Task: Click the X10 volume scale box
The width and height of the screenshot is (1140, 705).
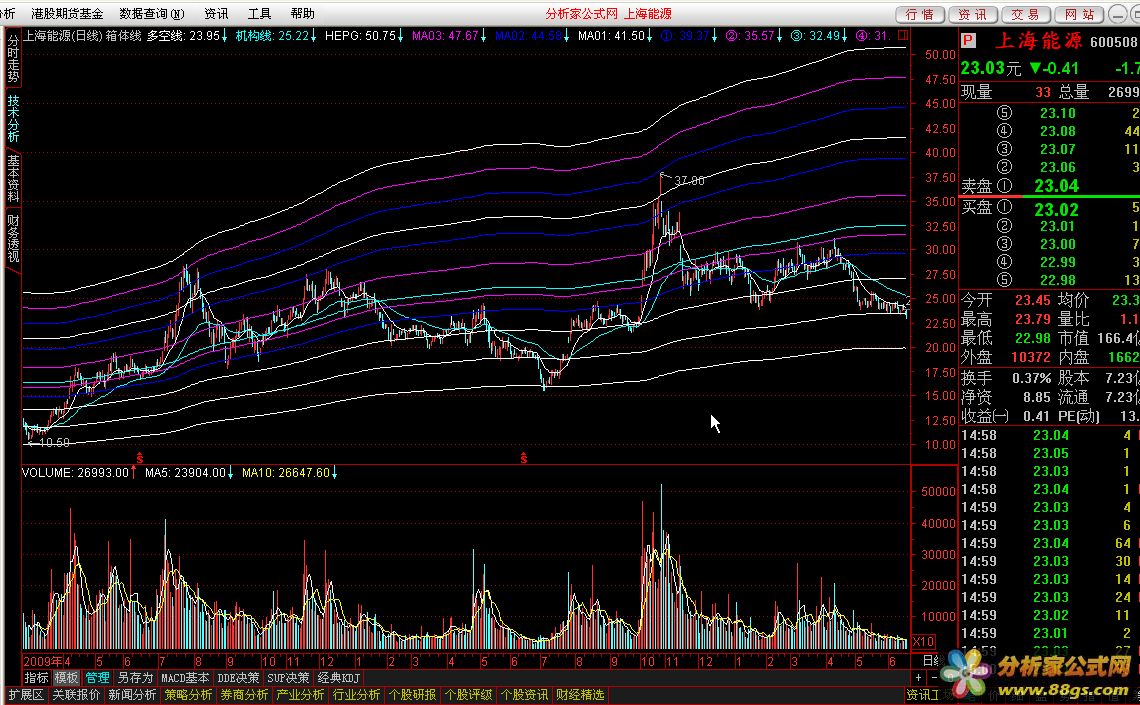Action: (923, 642)
